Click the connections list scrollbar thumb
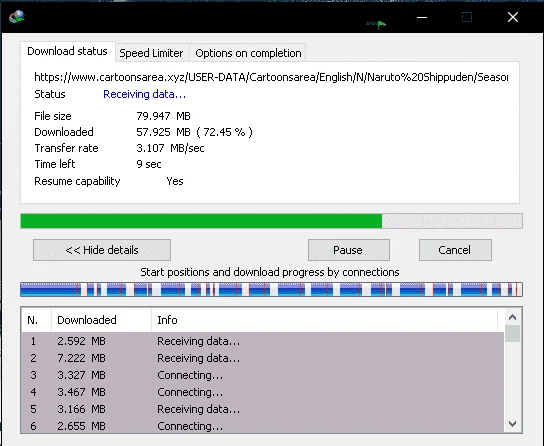The image size is (544, 446). pos(512,334)
